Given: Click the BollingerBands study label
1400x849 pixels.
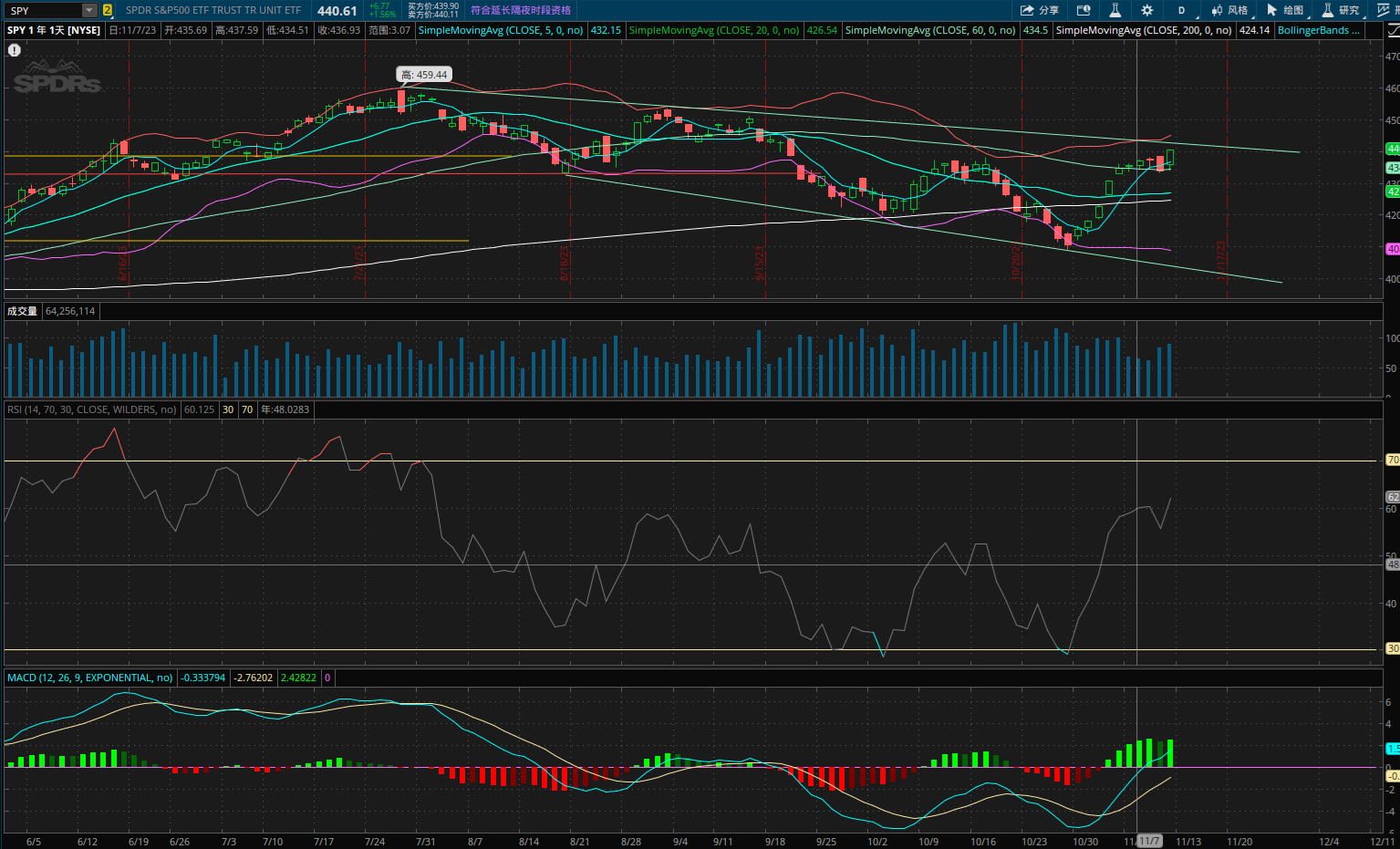Looking at the screenshot, I should pos(1319,30).
